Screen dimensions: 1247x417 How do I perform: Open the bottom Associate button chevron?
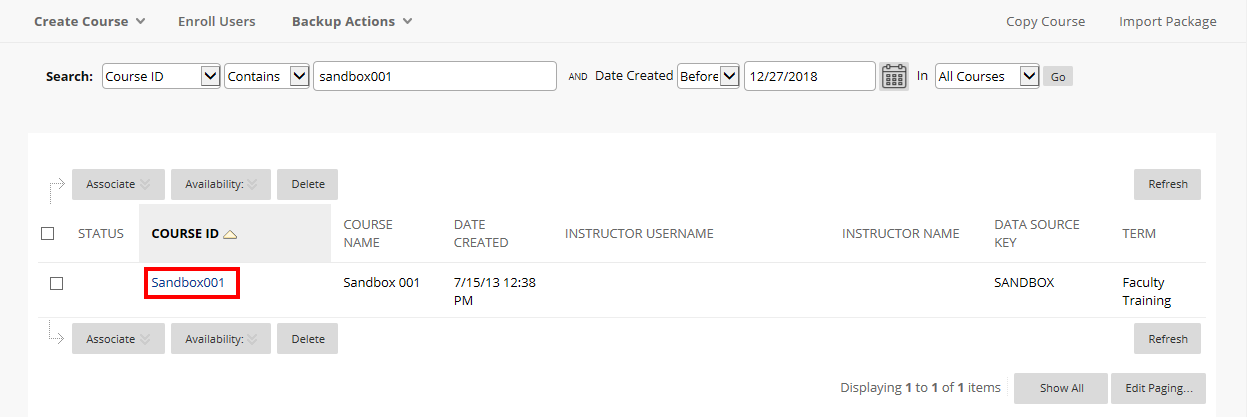145,339
